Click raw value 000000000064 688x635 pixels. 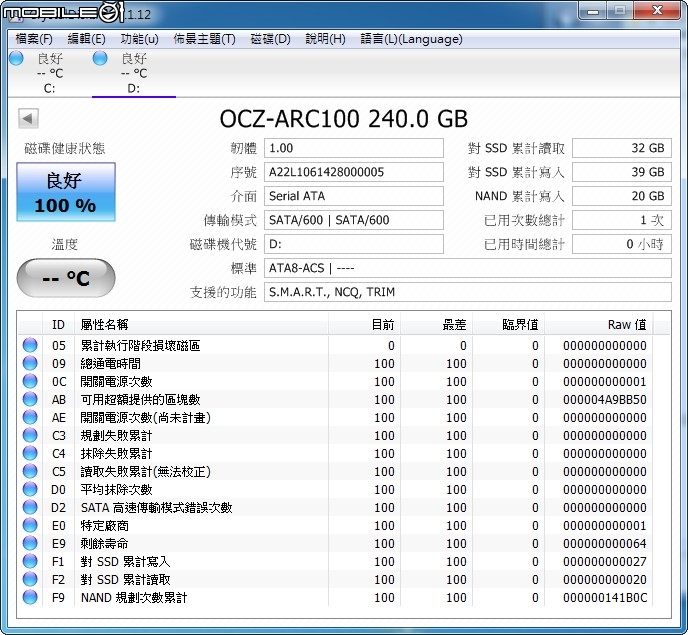pos(605,544)
